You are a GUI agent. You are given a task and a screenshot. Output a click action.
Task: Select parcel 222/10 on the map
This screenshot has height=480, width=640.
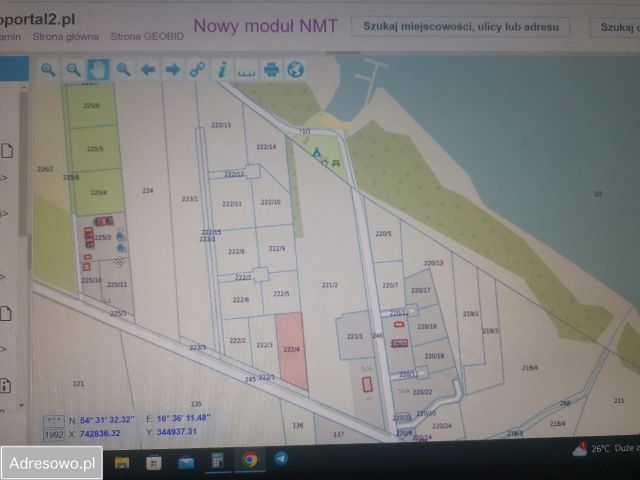click(x=271, y=202)
